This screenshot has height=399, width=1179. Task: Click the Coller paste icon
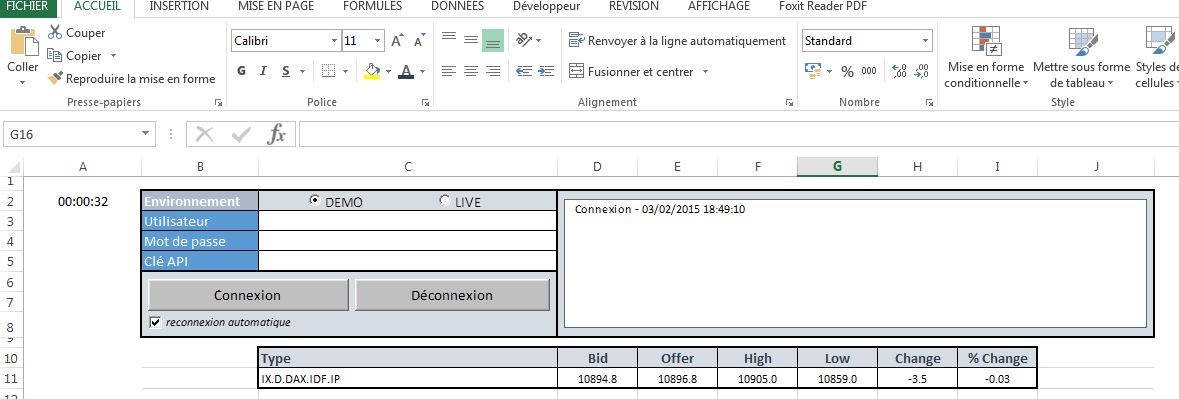(23, 41)
